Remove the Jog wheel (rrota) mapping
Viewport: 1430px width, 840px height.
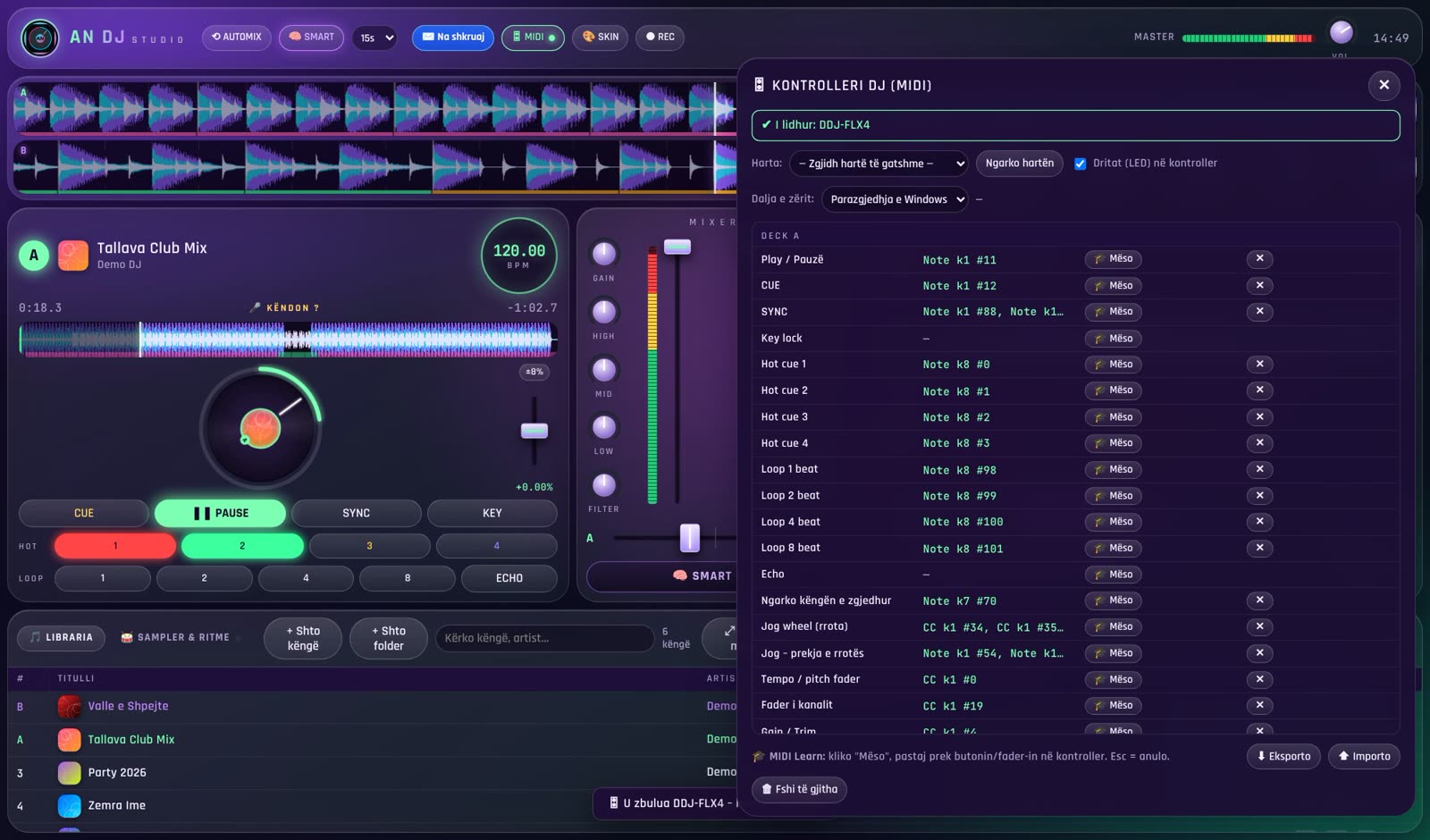coord(1259,627)
